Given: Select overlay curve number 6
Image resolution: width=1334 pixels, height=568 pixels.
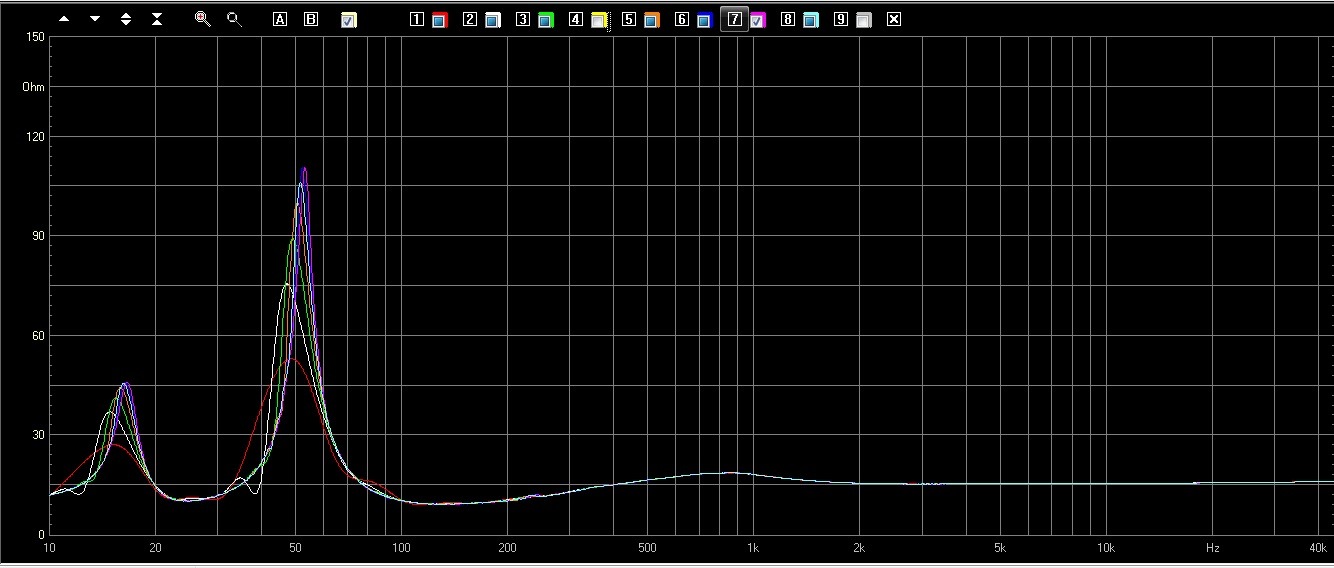Looking at the screenshot, I should click(682, 19).
